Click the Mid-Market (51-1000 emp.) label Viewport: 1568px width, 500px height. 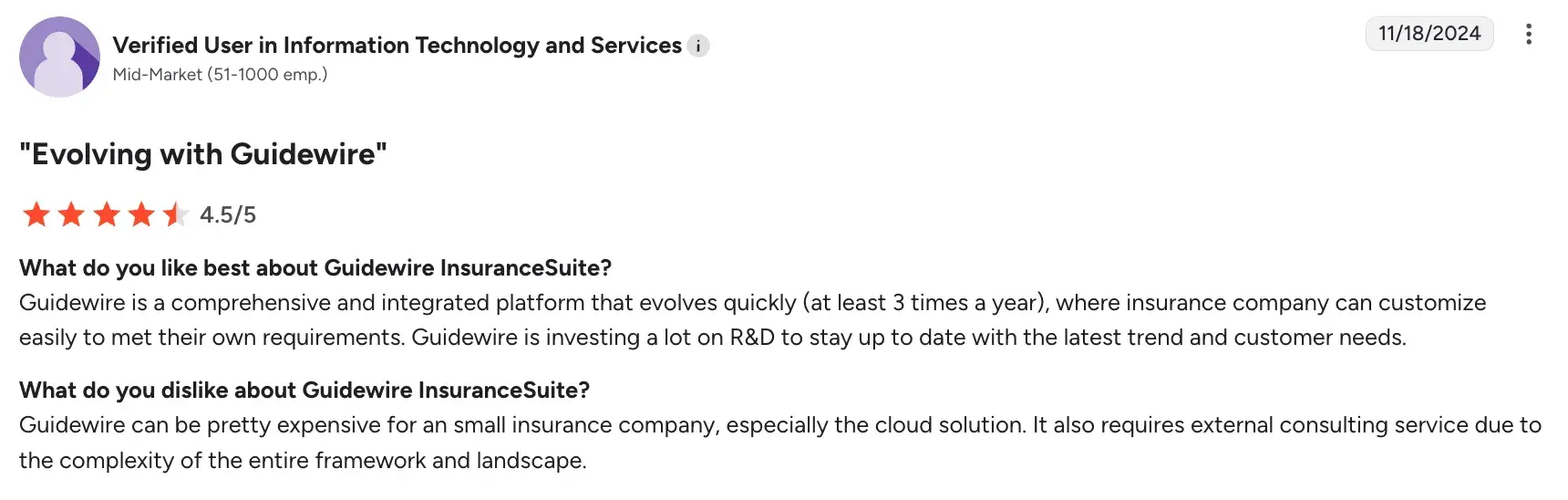coord(220,75)
